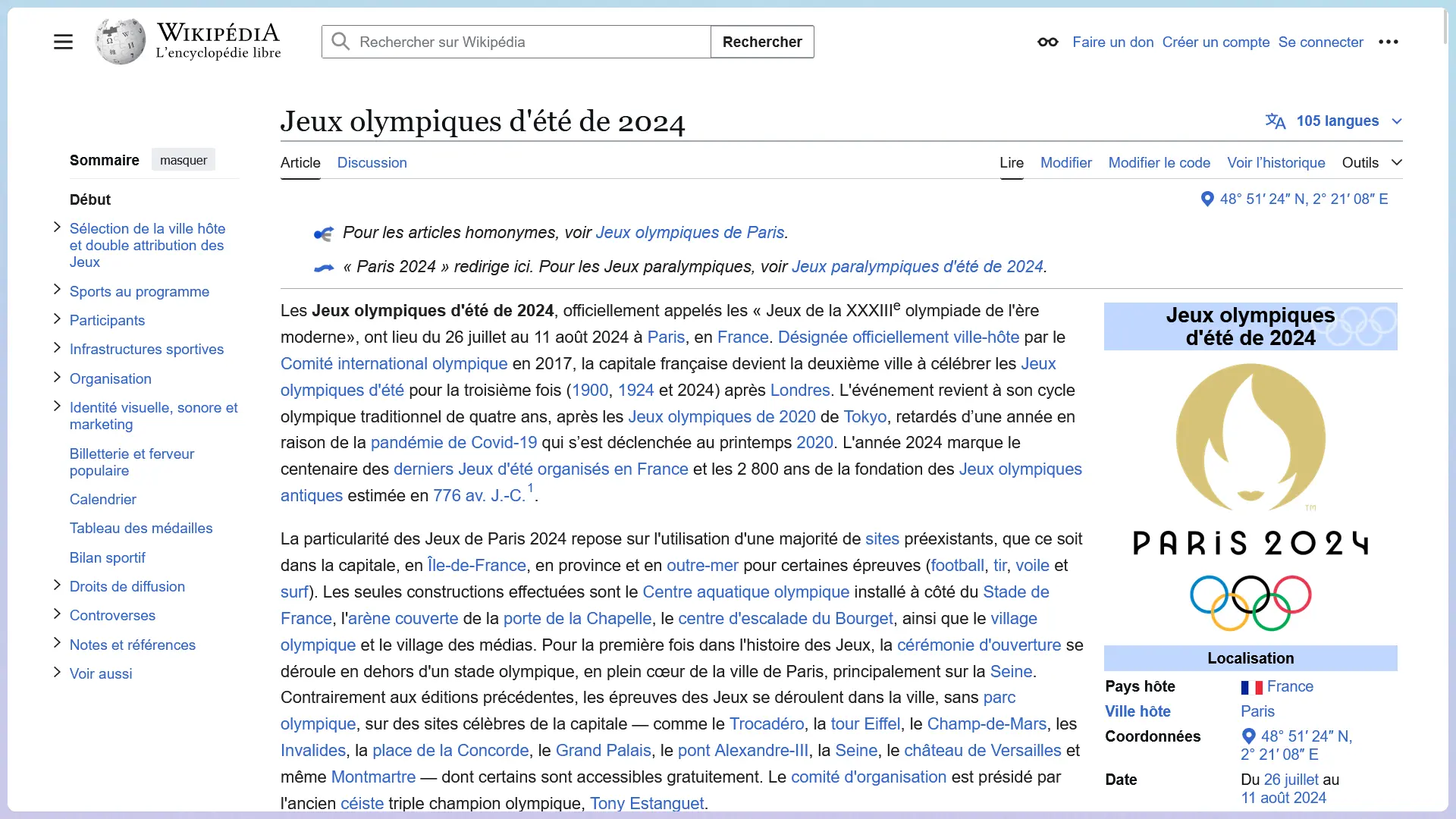Follow the Comité international olympique link
The height and width of the screenshot is (819, 1456).
point(394,364)
